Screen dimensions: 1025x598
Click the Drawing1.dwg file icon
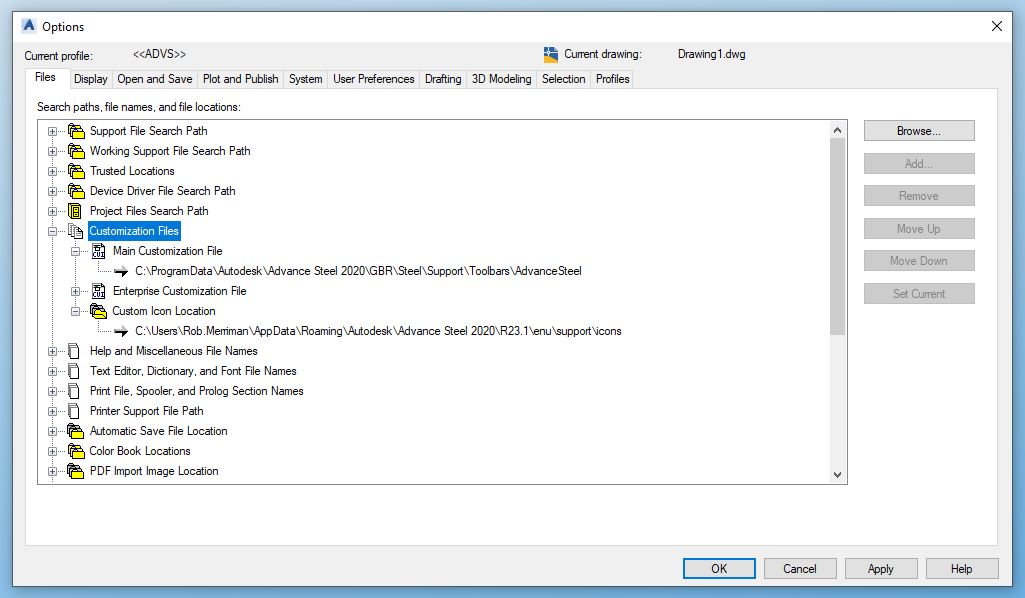pos(550,54)
